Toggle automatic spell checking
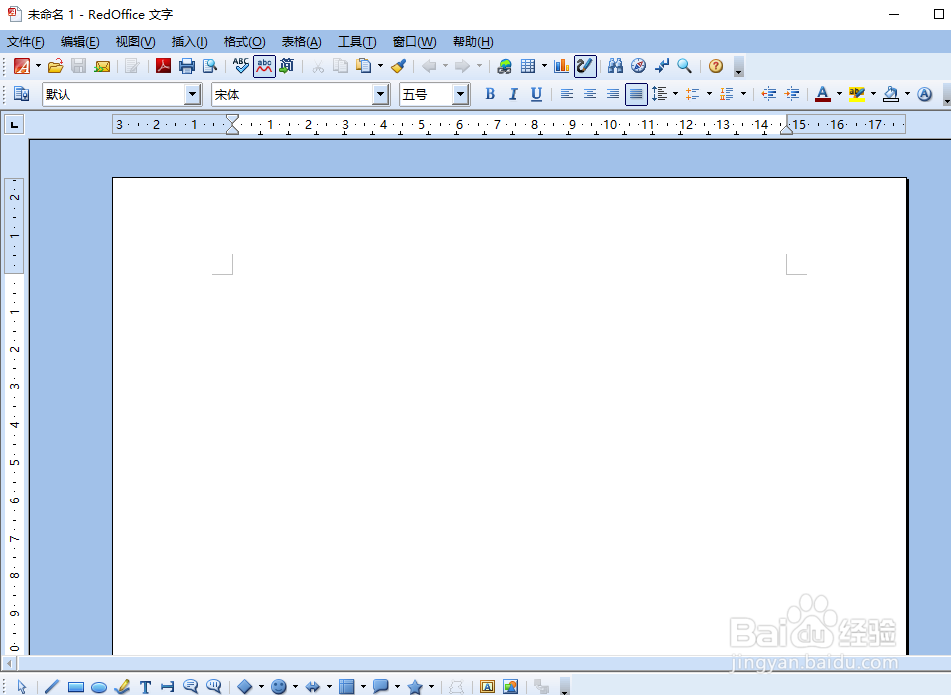The height and width of the screenshot is (695, 951). click(x=264, y=66)
